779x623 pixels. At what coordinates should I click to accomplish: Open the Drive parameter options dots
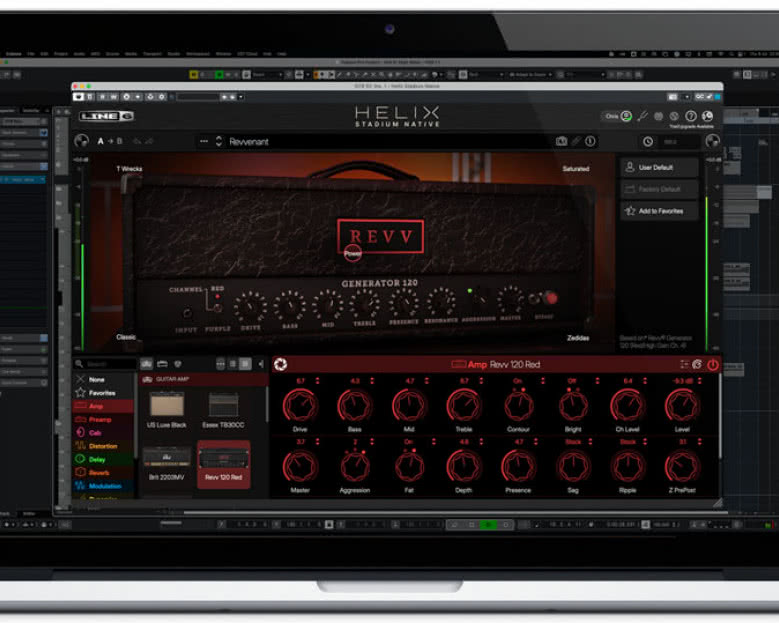(x=317, y=381)
